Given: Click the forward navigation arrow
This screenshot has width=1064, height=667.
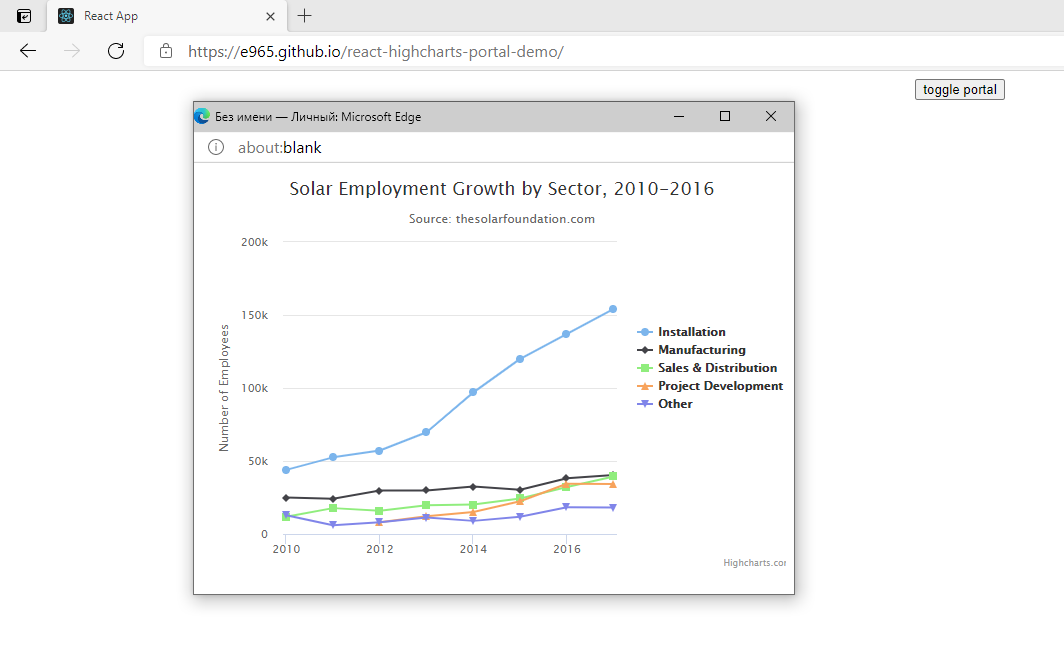Looking at the screenshot, I should click(x=71, y=51).
